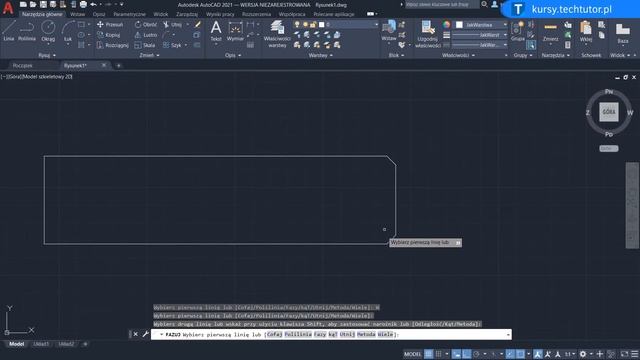
Task: Choose the Cofaj command option
Action: tap(274, 334)
